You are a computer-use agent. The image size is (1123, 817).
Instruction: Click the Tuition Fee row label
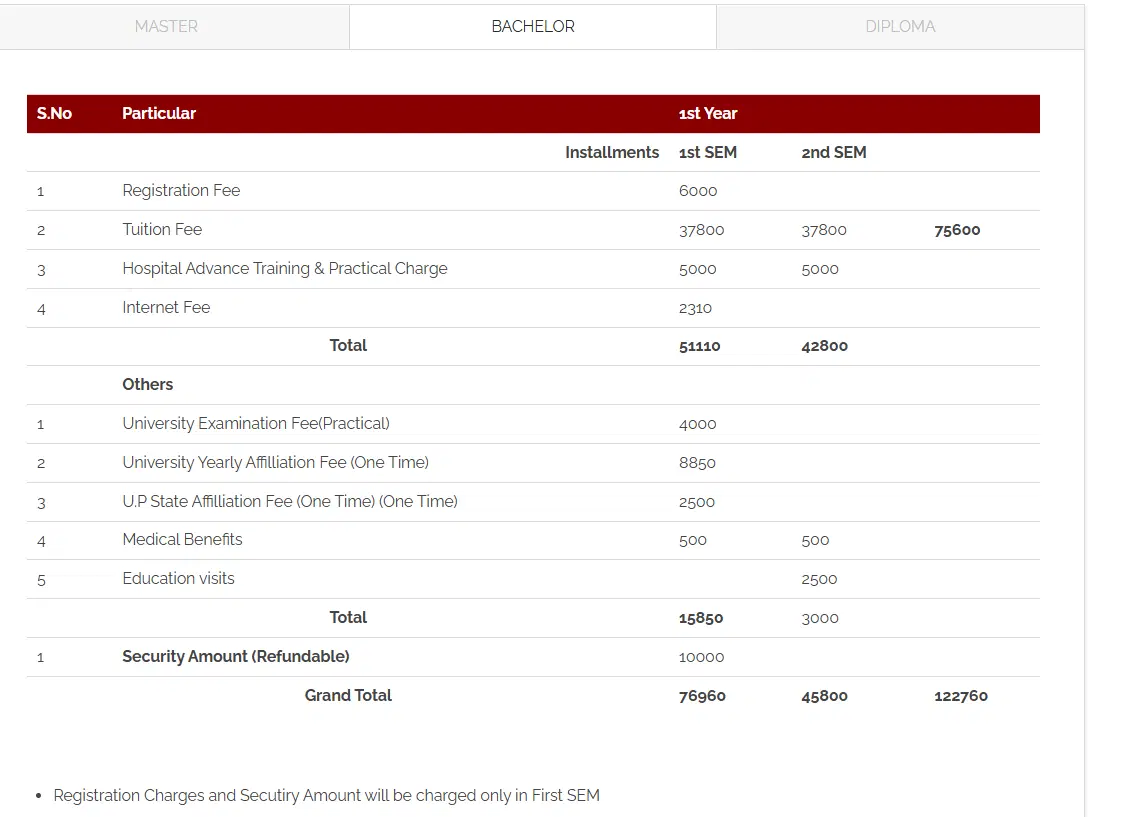pos(162,230)
